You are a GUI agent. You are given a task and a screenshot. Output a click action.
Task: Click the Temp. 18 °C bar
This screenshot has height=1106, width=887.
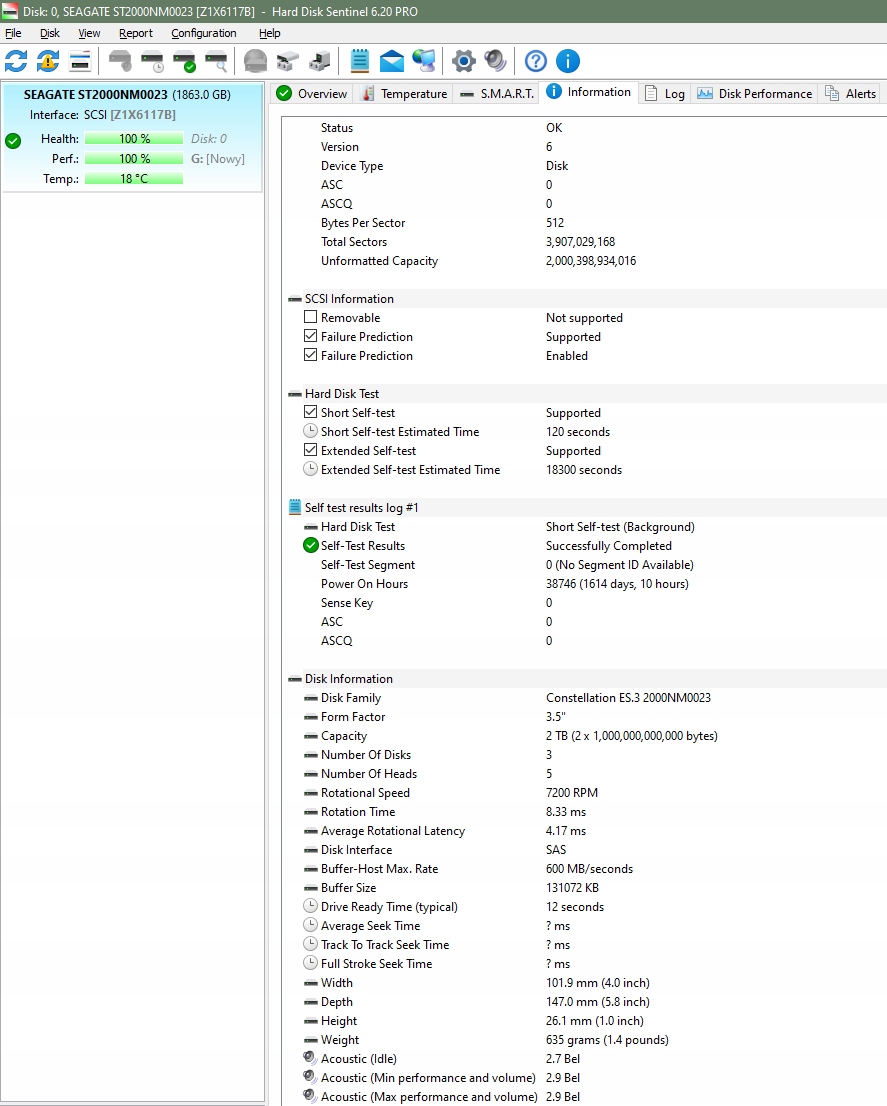click(x=134, y=178)
